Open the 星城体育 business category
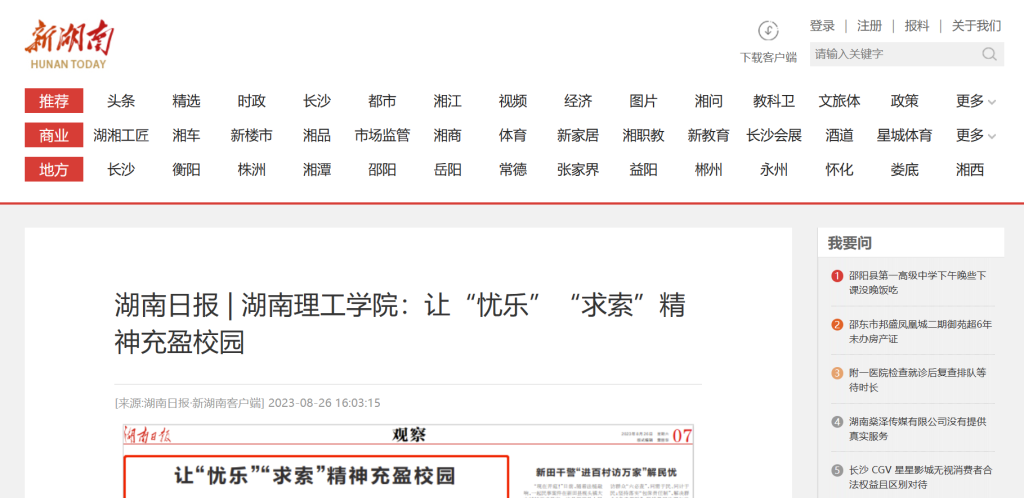The height and width of the screenshot is (498, 1024). [x=904, y=135]
